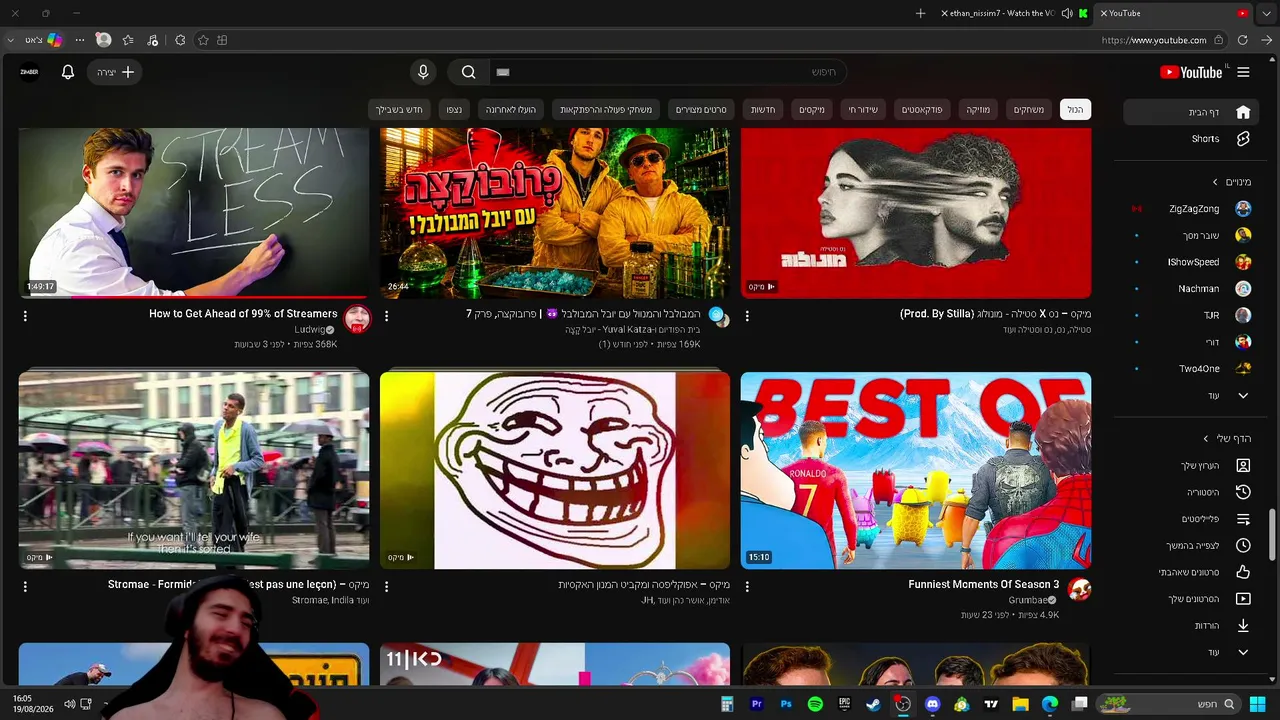
Task: Click the browser address bar URL
Action: [x=1153, y=40]
